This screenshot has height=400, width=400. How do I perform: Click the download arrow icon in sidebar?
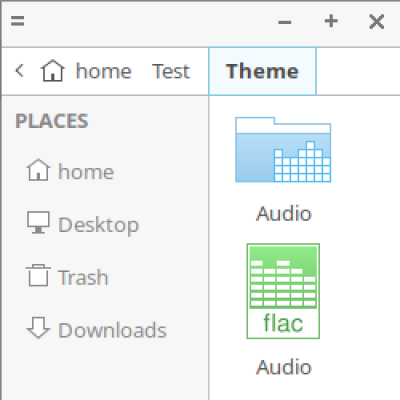point(38,327)
